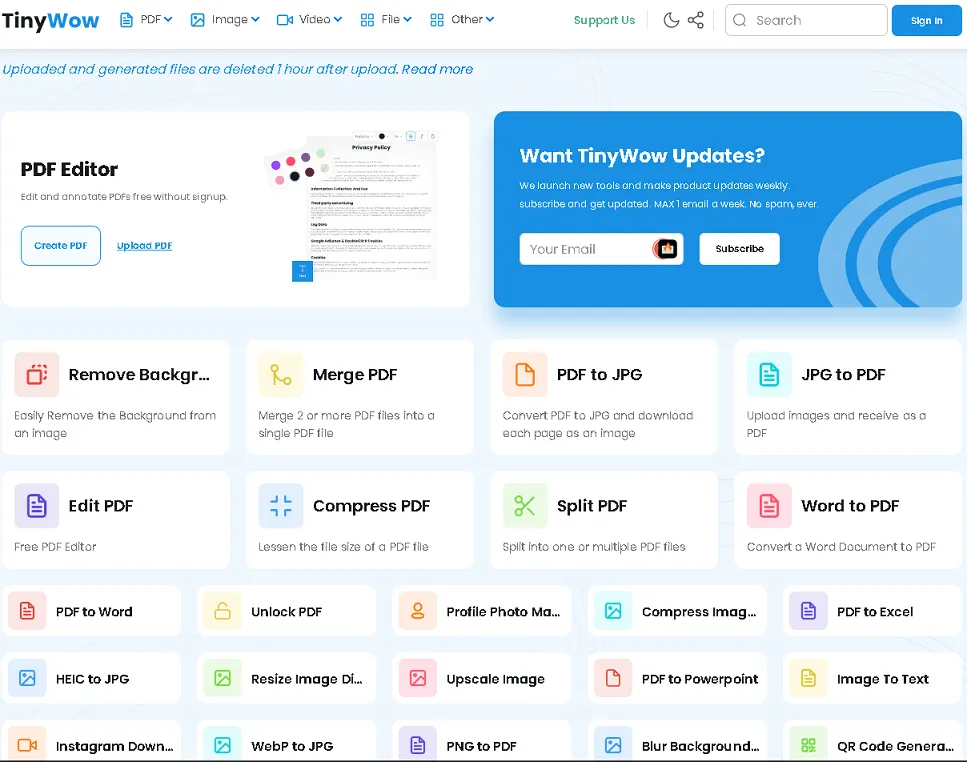Open the File menu in navigation
The height and width of the screenshot is (762, 967).
tap(385, 19)
